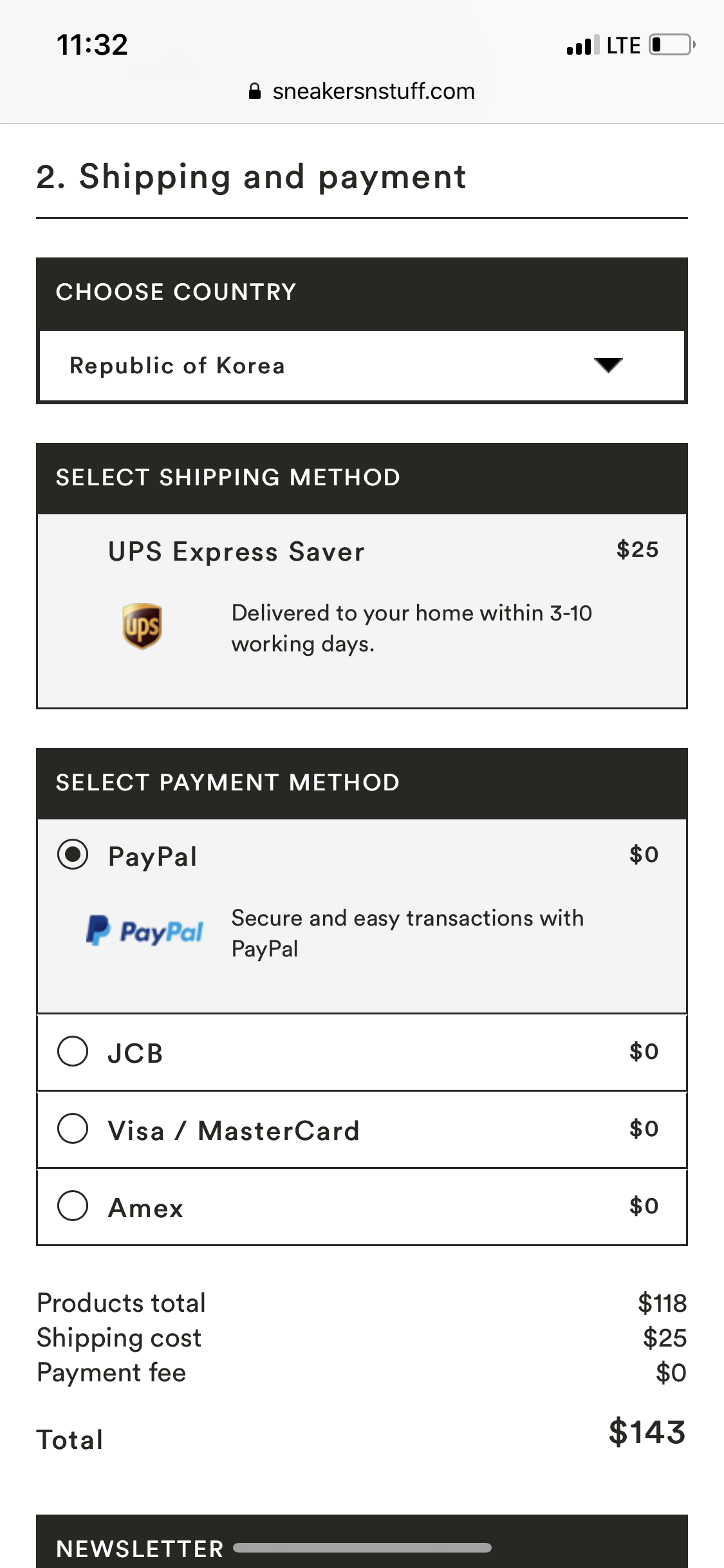
Task: Select the PayPal radio button
Action: coord(73,855)
